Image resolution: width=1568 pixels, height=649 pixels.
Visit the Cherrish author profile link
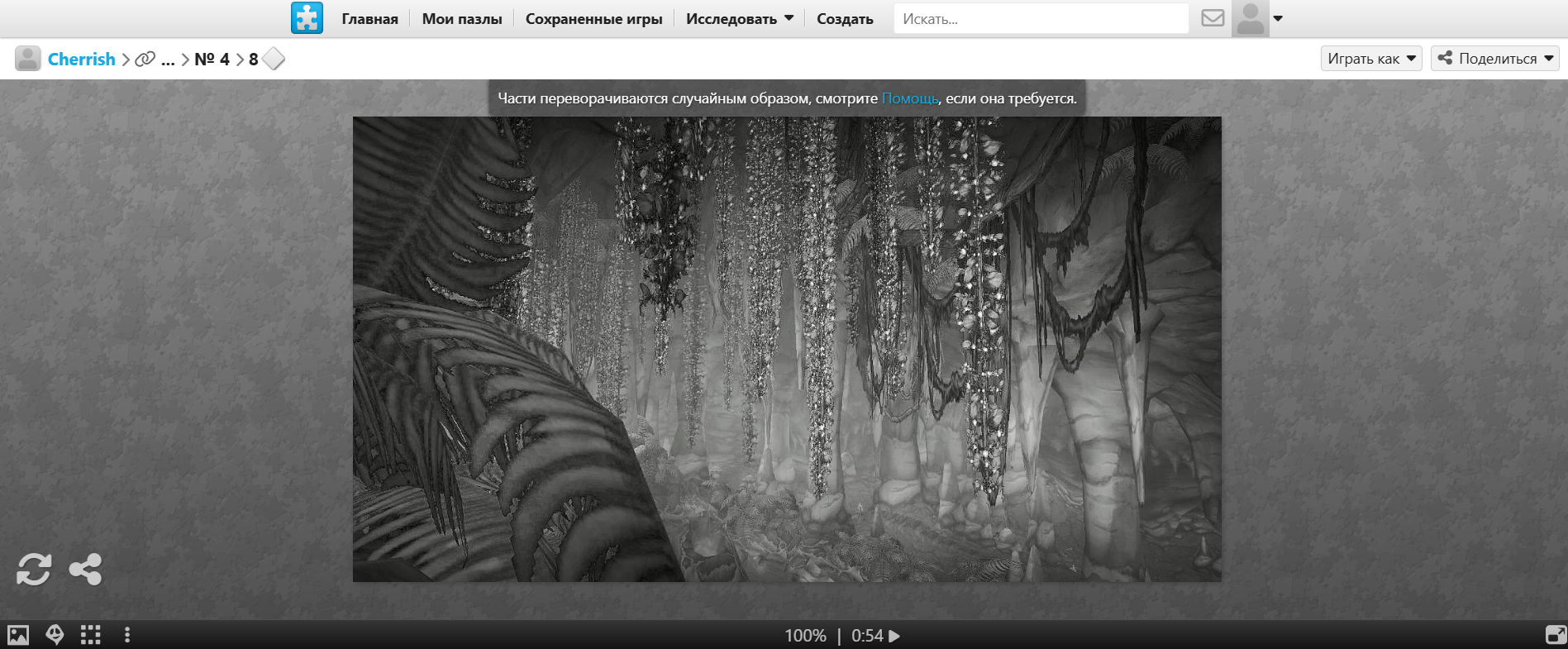tap(81, 60)
